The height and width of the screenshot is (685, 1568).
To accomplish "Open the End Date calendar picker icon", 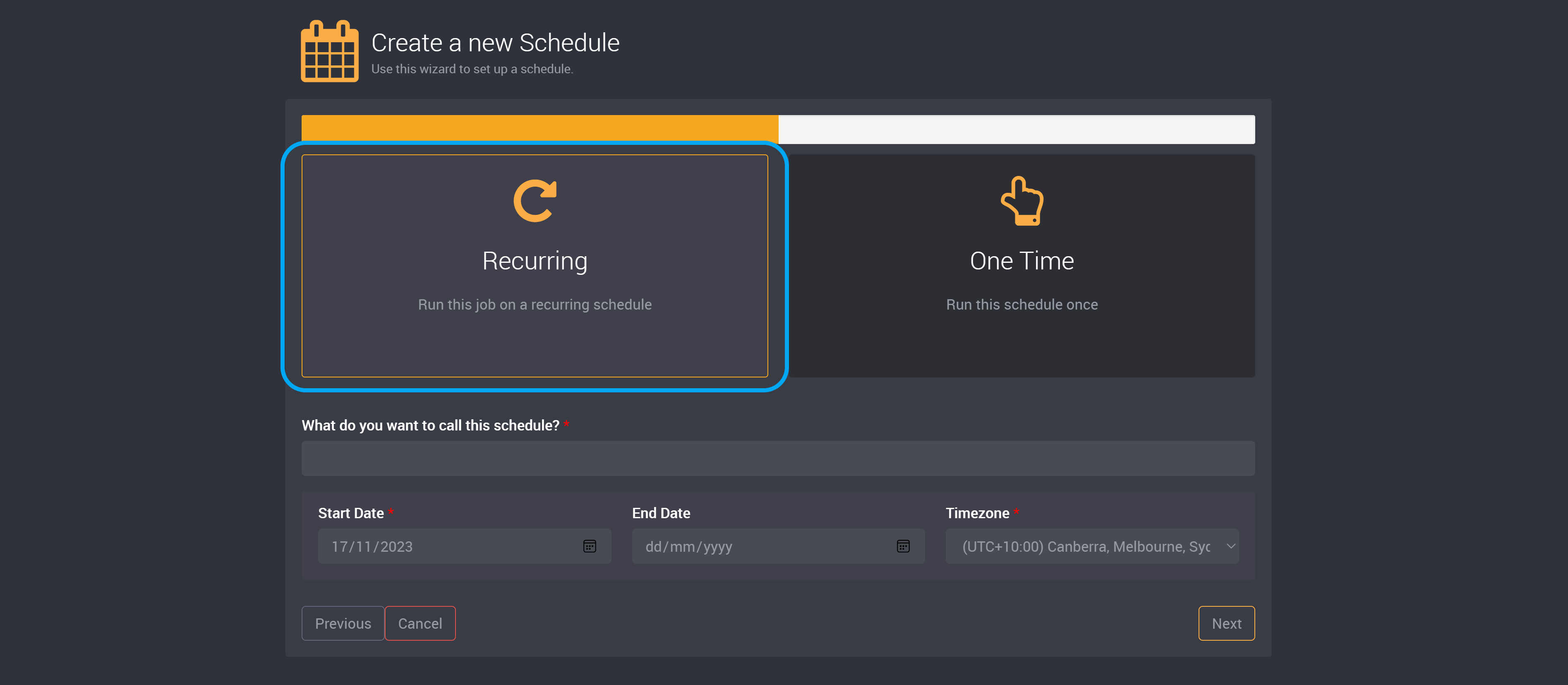I will coord(903,546).
